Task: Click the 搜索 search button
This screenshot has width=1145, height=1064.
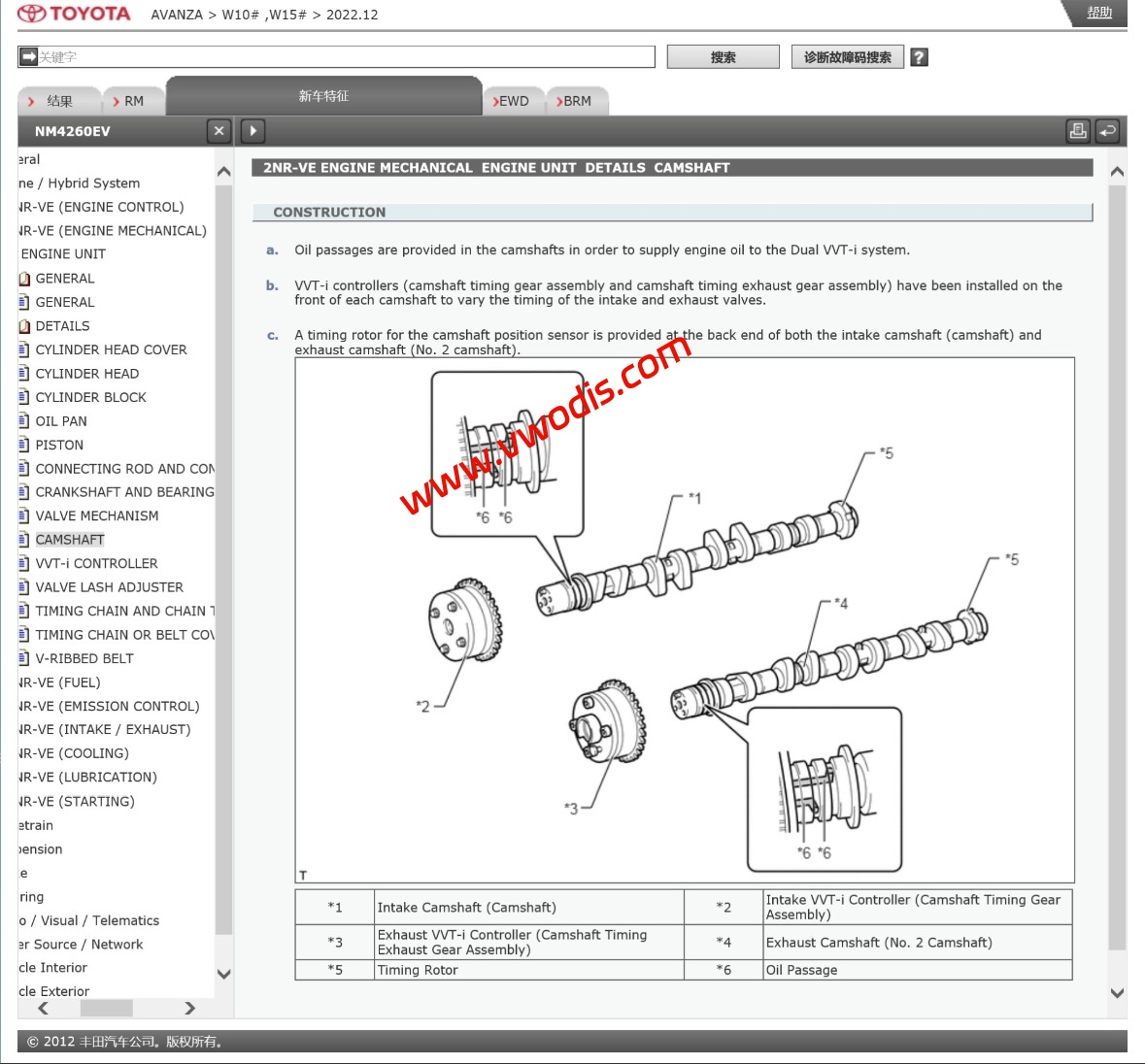Action: (x=723, y=57)
